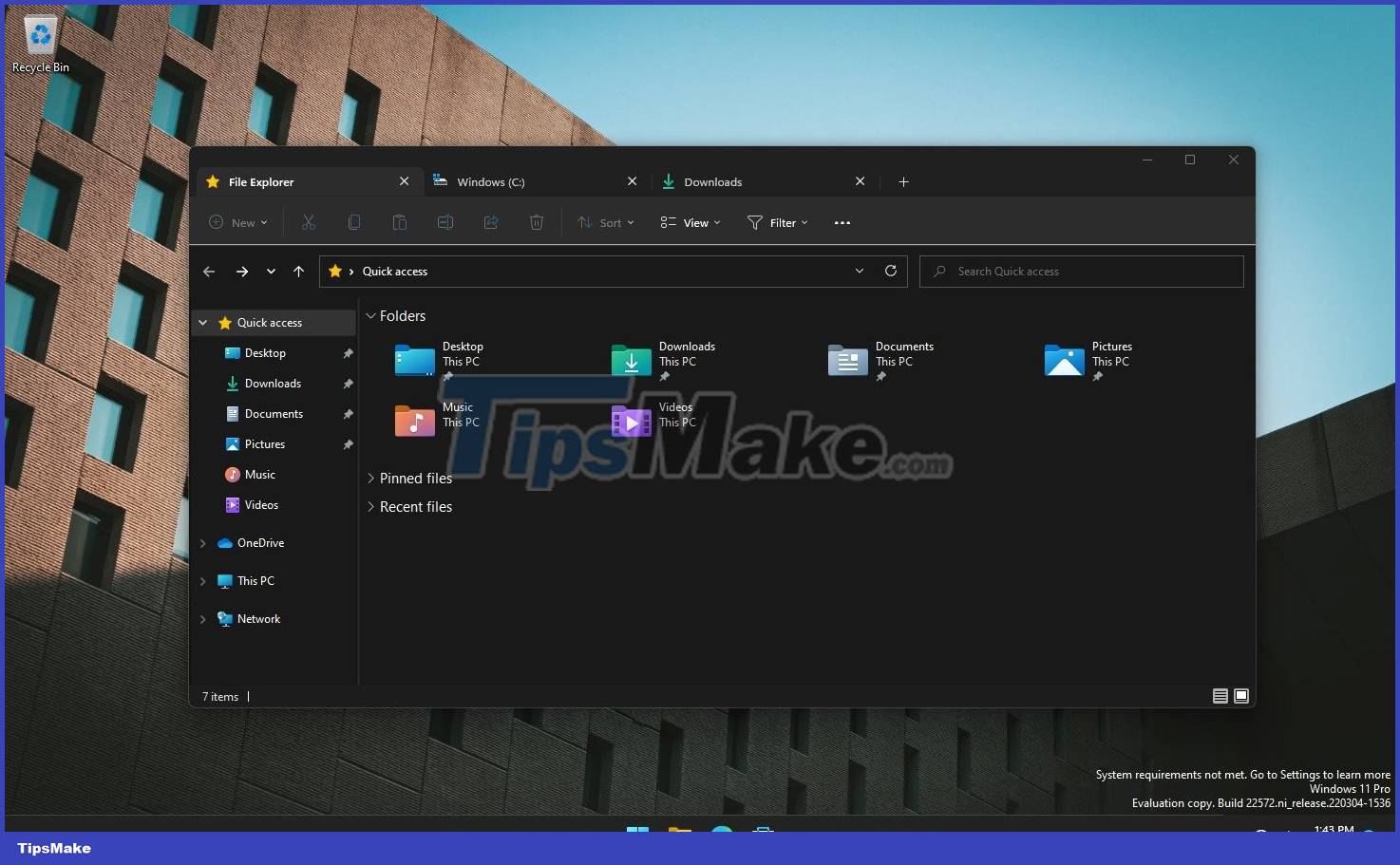Expand the Pinned files group

pyautogui.click(x=371, y=479)
